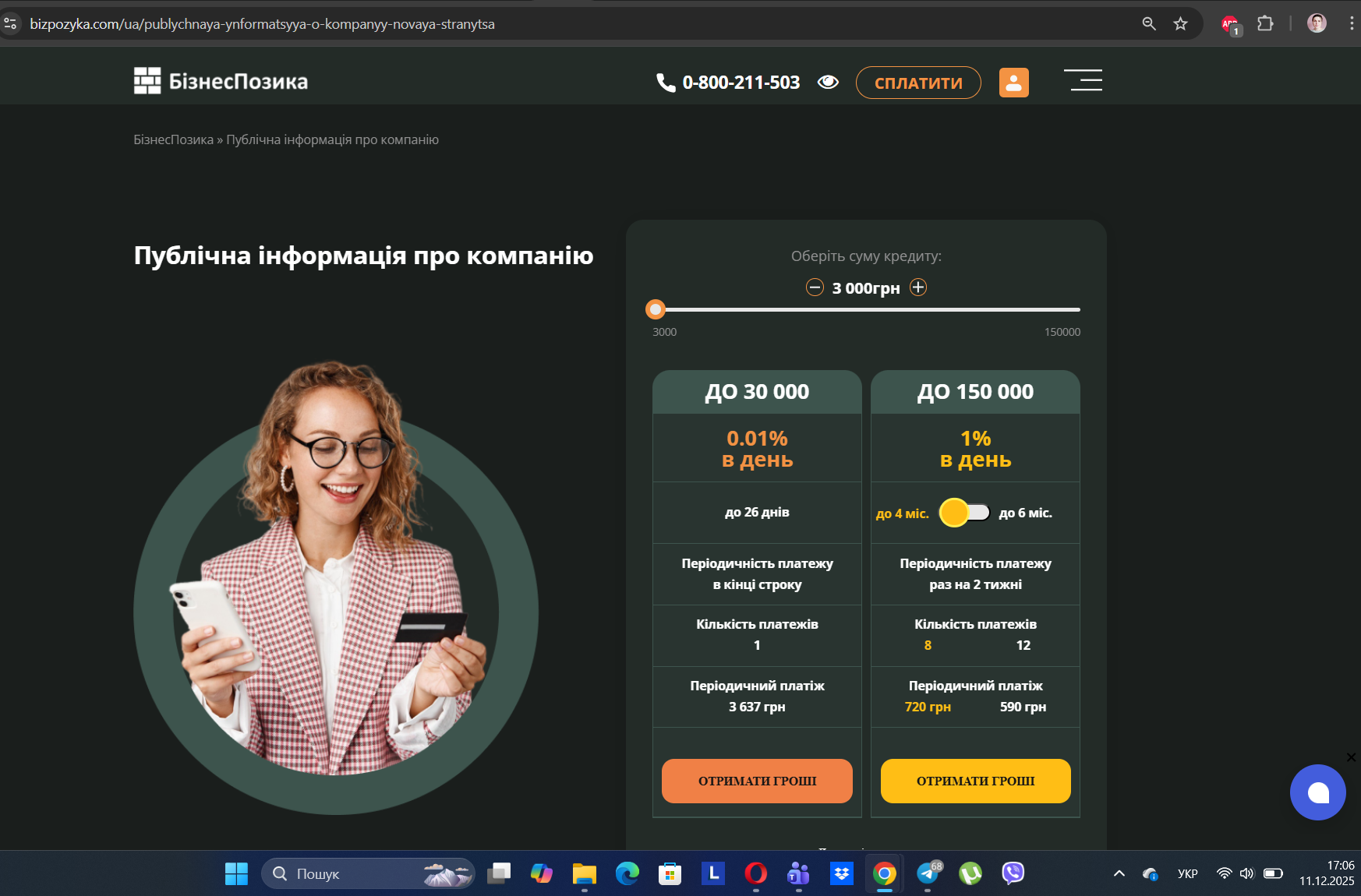
Task: Open uTorrent from the taskbar
Action: click(x=970, y=873)
